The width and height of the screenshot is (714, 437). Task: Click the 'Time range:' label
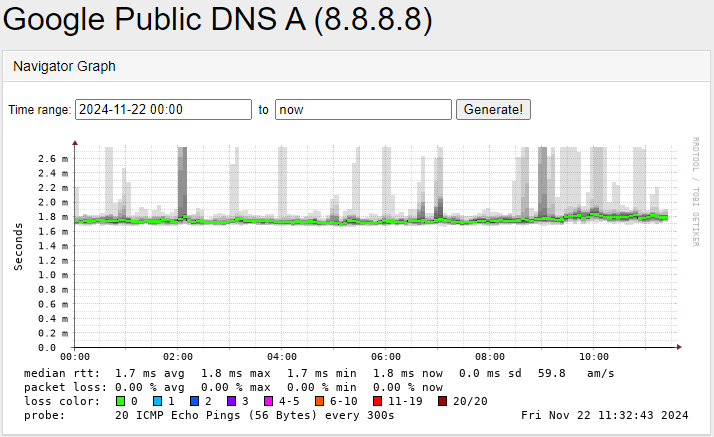(x=40, y=110)
